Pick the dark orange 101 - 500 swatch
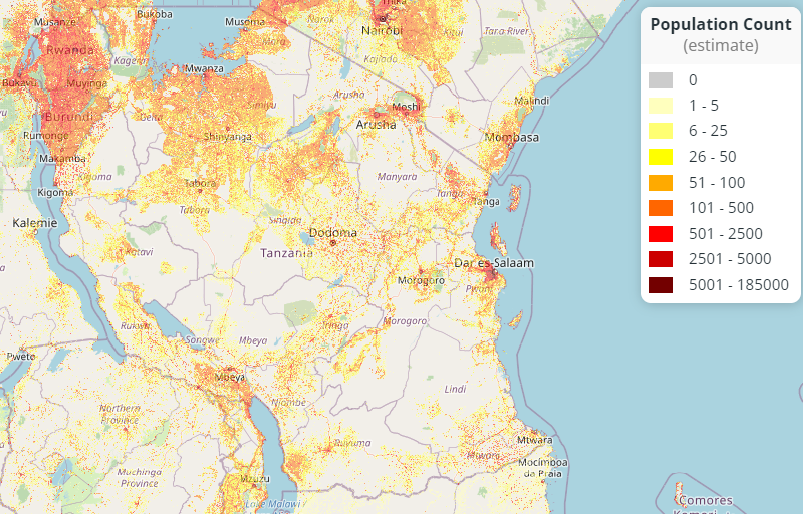803x514 pixels. pos(661,208)
